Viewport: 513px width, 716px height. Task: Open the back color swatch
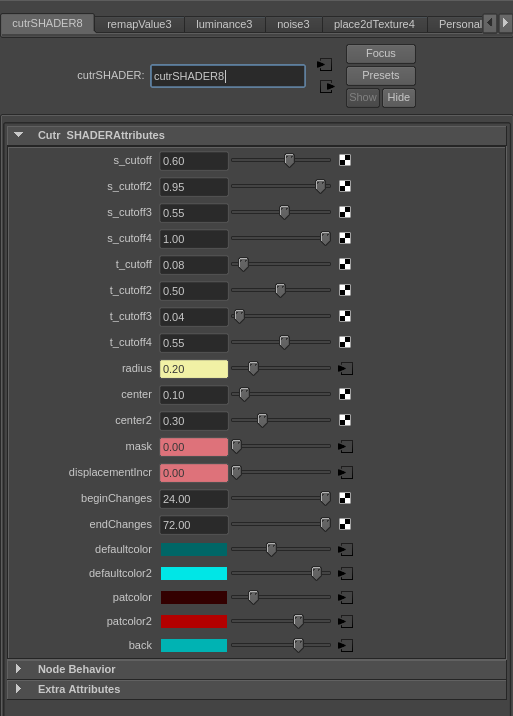coord(194,645)
